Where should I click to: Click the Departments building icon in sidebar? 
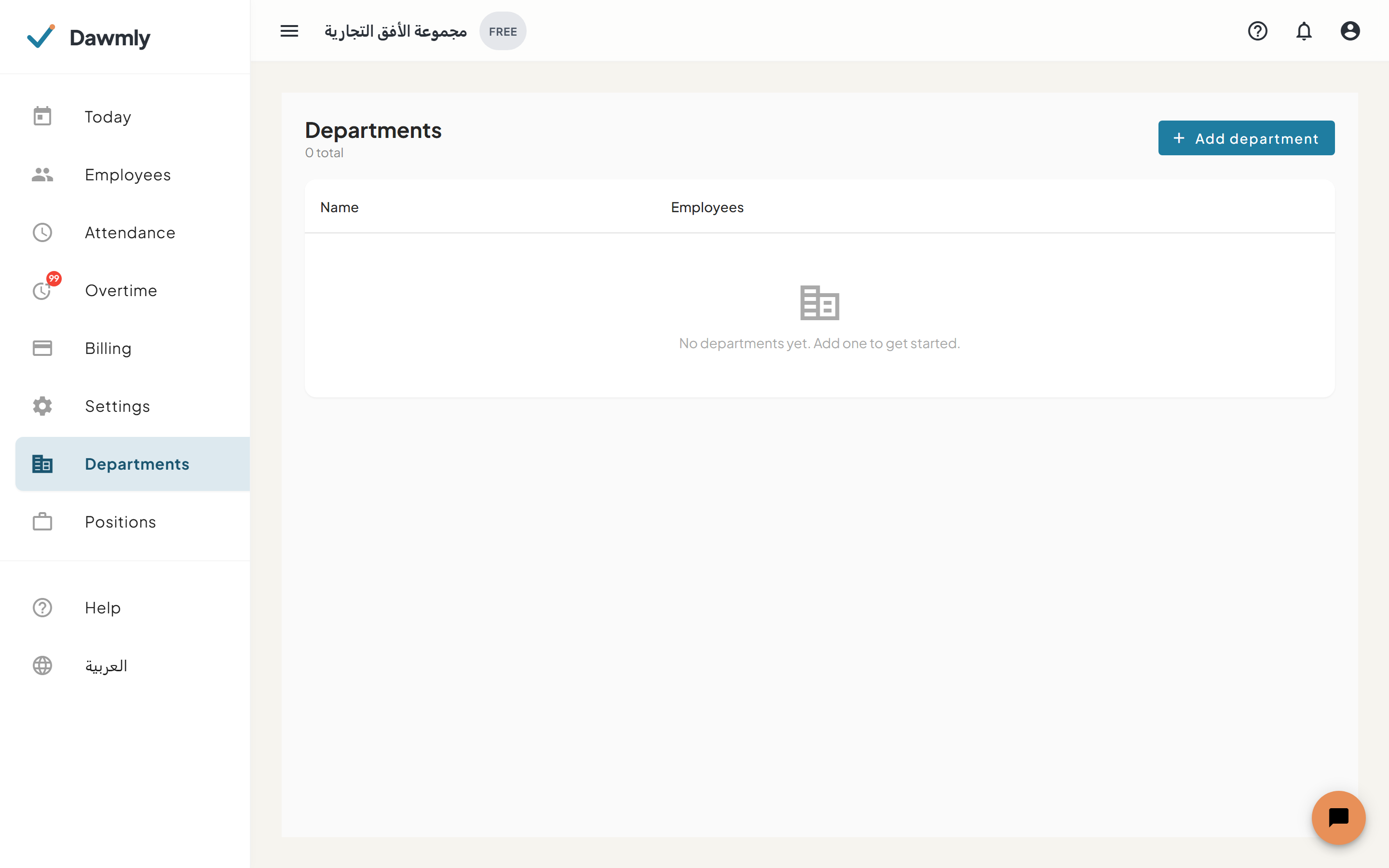(42, 464)
